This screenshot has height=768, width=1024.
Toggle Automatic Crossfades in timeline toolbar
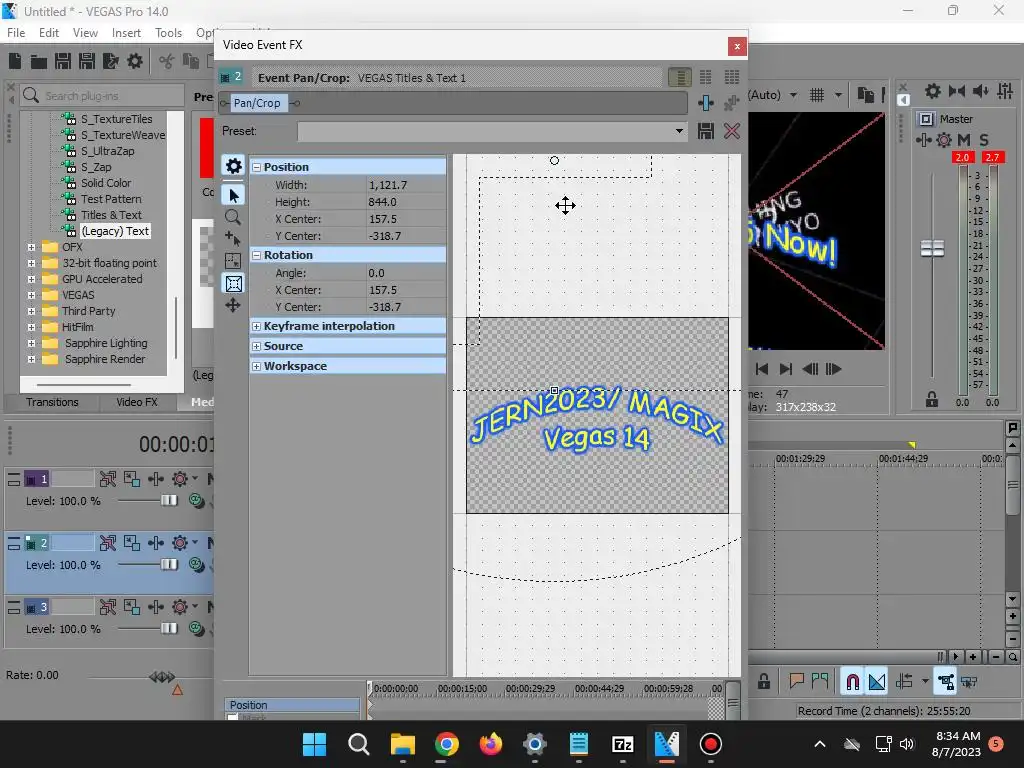coord(877,682)
